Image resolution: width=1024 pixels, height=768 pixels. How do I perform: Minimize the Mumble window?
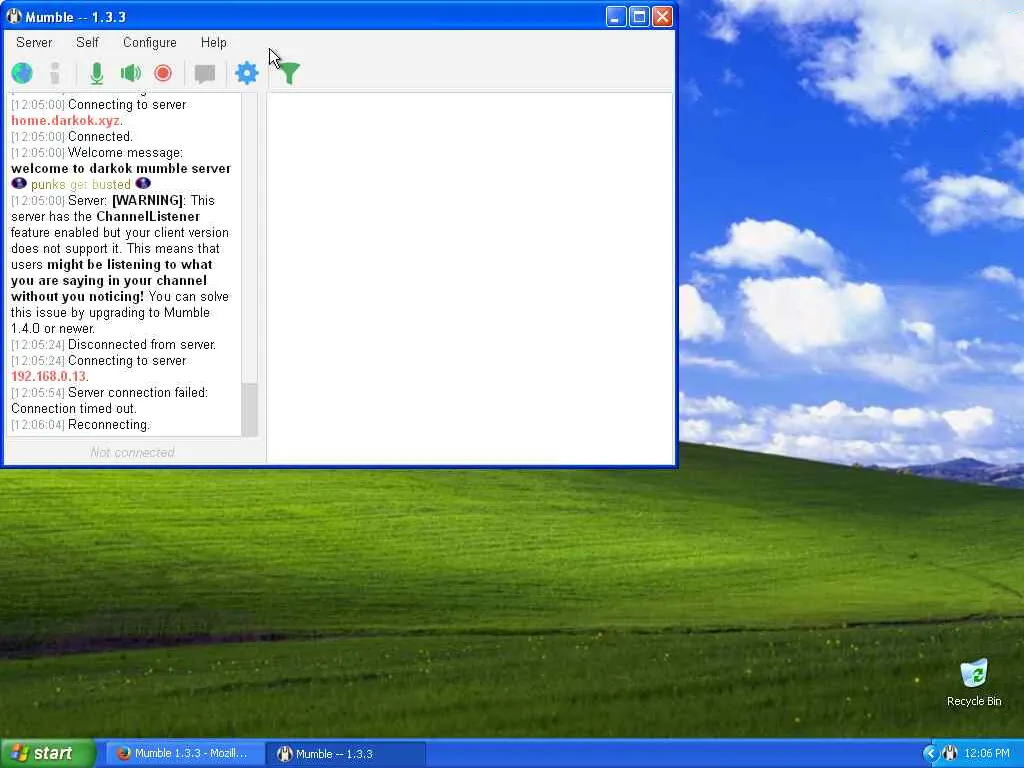tap(616, 16)
